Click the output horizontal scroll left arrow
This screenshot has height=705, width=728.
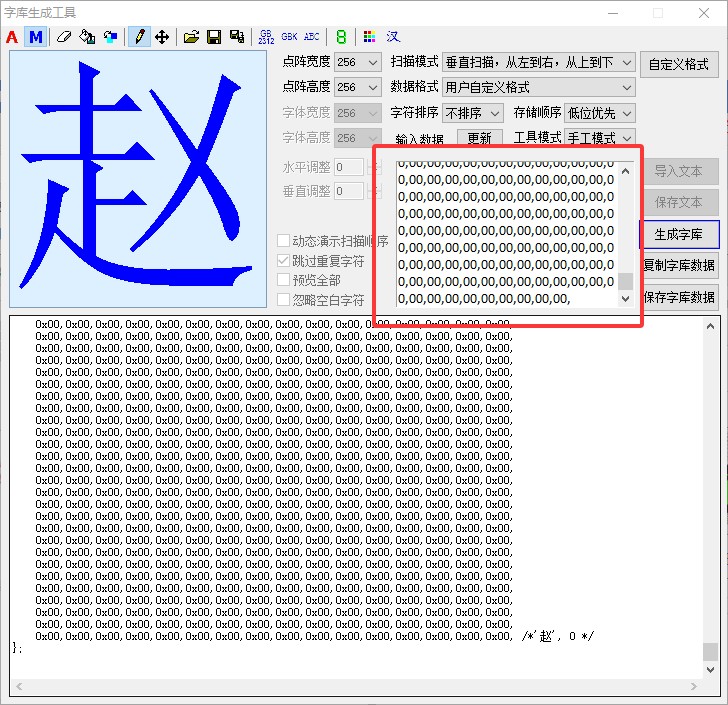[x=19, y=686]
